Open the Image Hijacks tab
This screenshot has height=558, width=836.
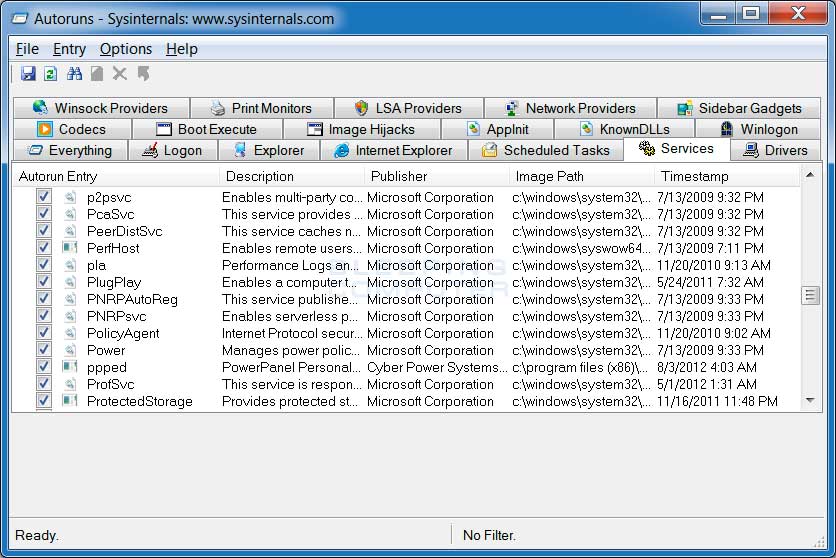pyautogui.click(x=361, y=129)
